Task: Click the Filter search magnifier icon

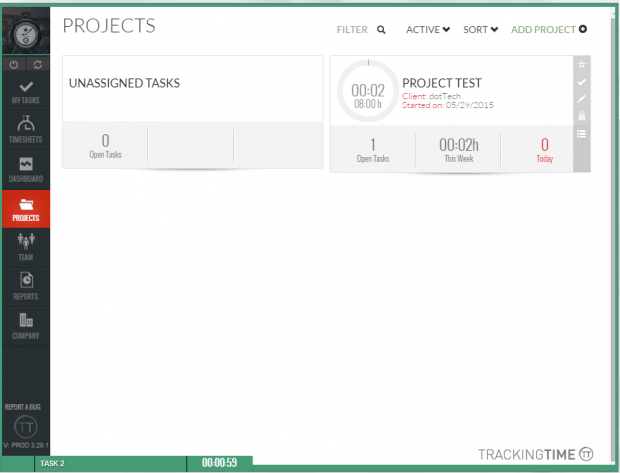Action: (381, 30)
